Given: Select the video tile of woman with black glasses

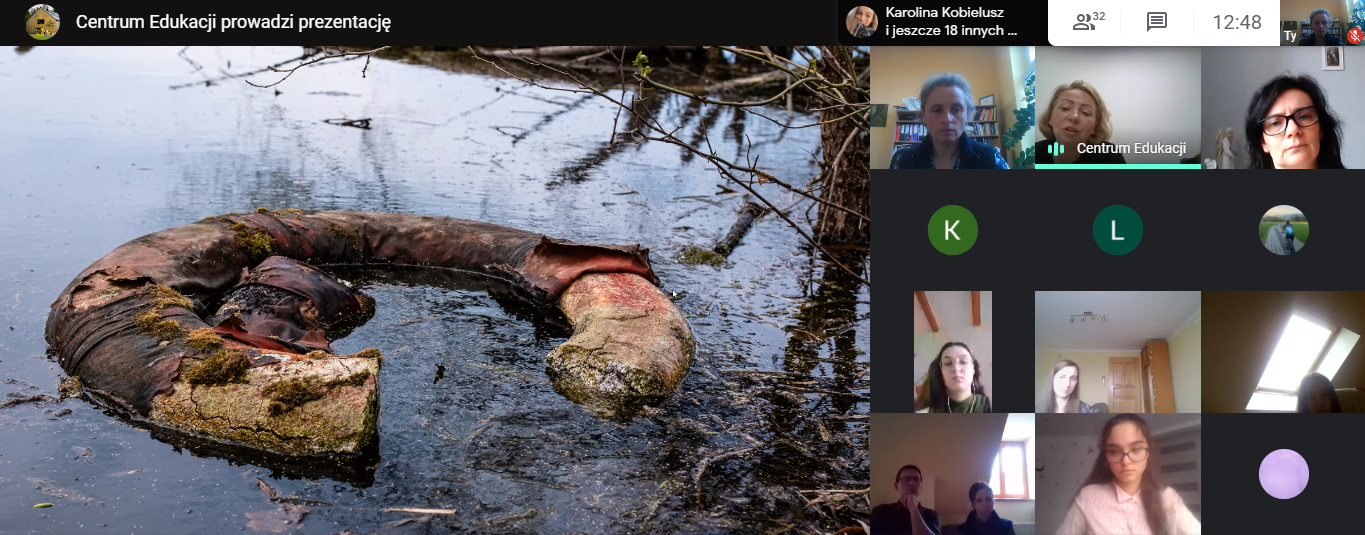Looking at the screenshot, I should [x=1283, y=108].
